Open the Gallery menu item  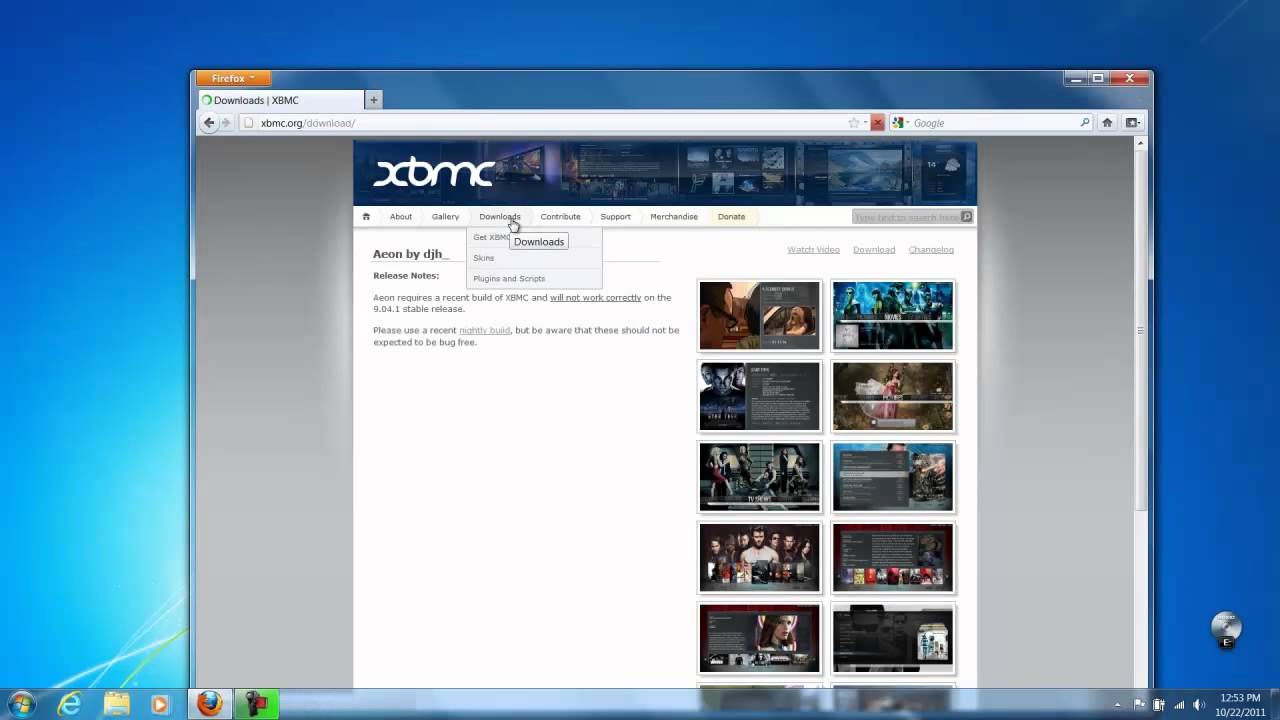(445, 217)
